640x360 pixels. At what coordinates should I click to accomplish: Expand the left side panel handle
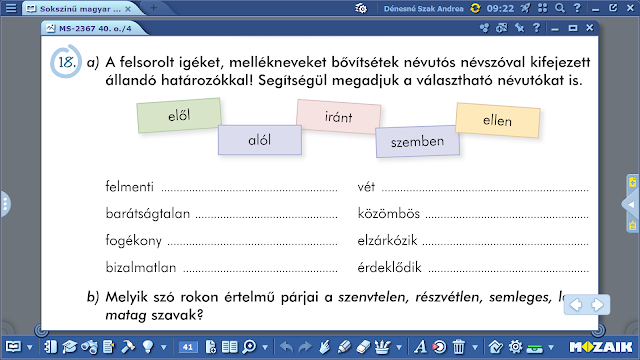coord(4,204)
